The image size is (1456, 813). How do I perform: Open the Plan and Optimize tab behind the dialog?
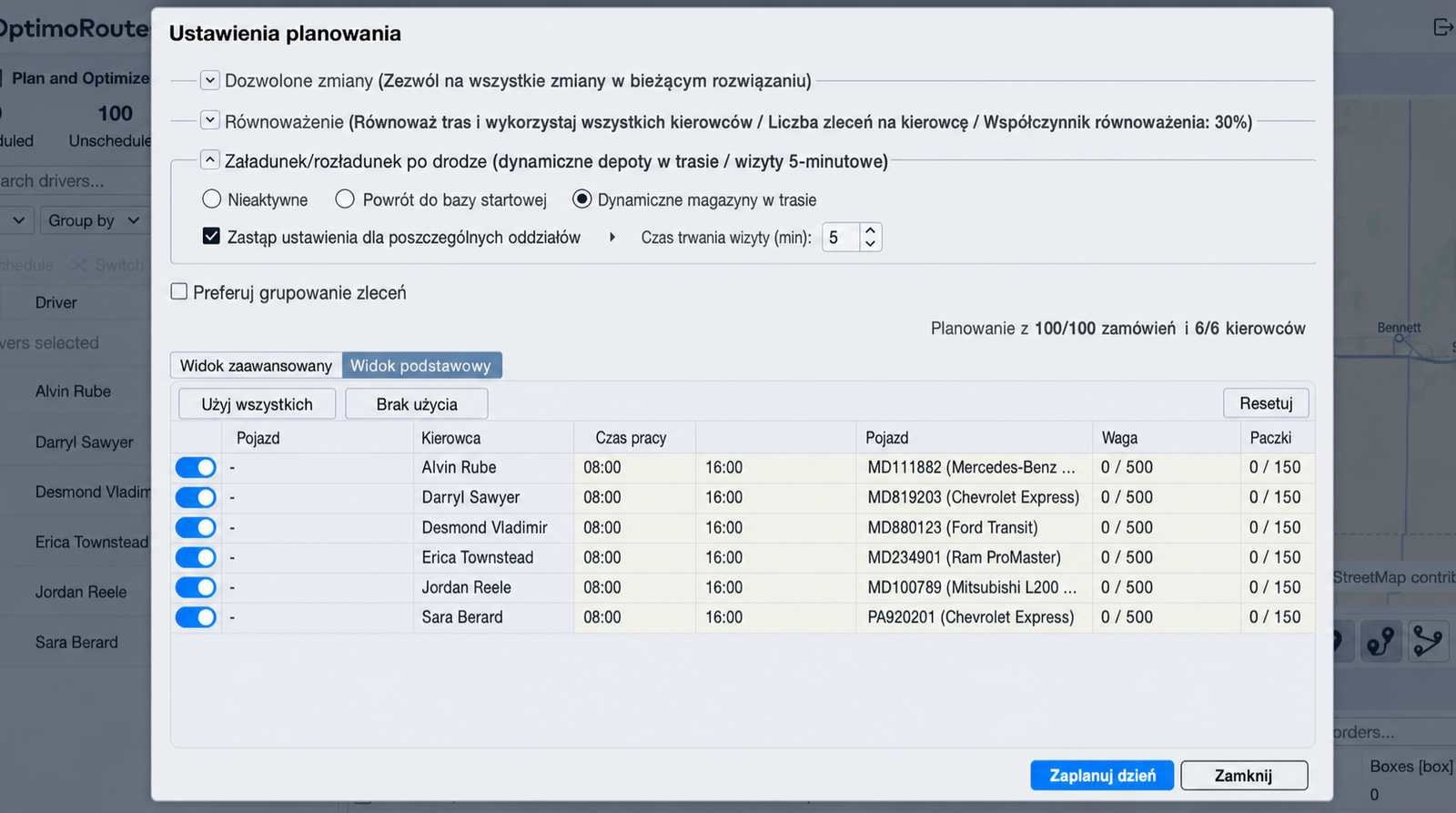pyautogui.click(x=80, y=78)
